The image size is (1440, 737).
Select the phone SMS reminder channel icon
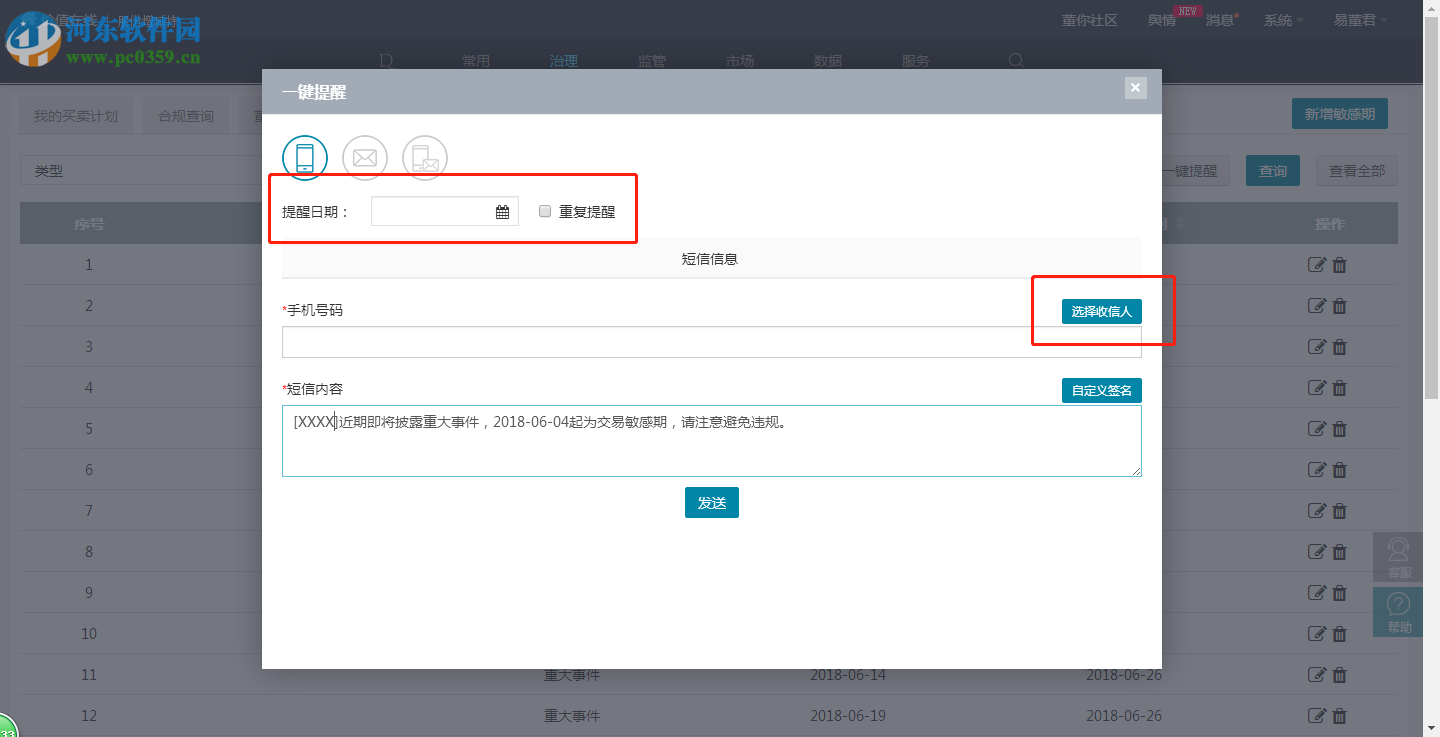[304, 157]
